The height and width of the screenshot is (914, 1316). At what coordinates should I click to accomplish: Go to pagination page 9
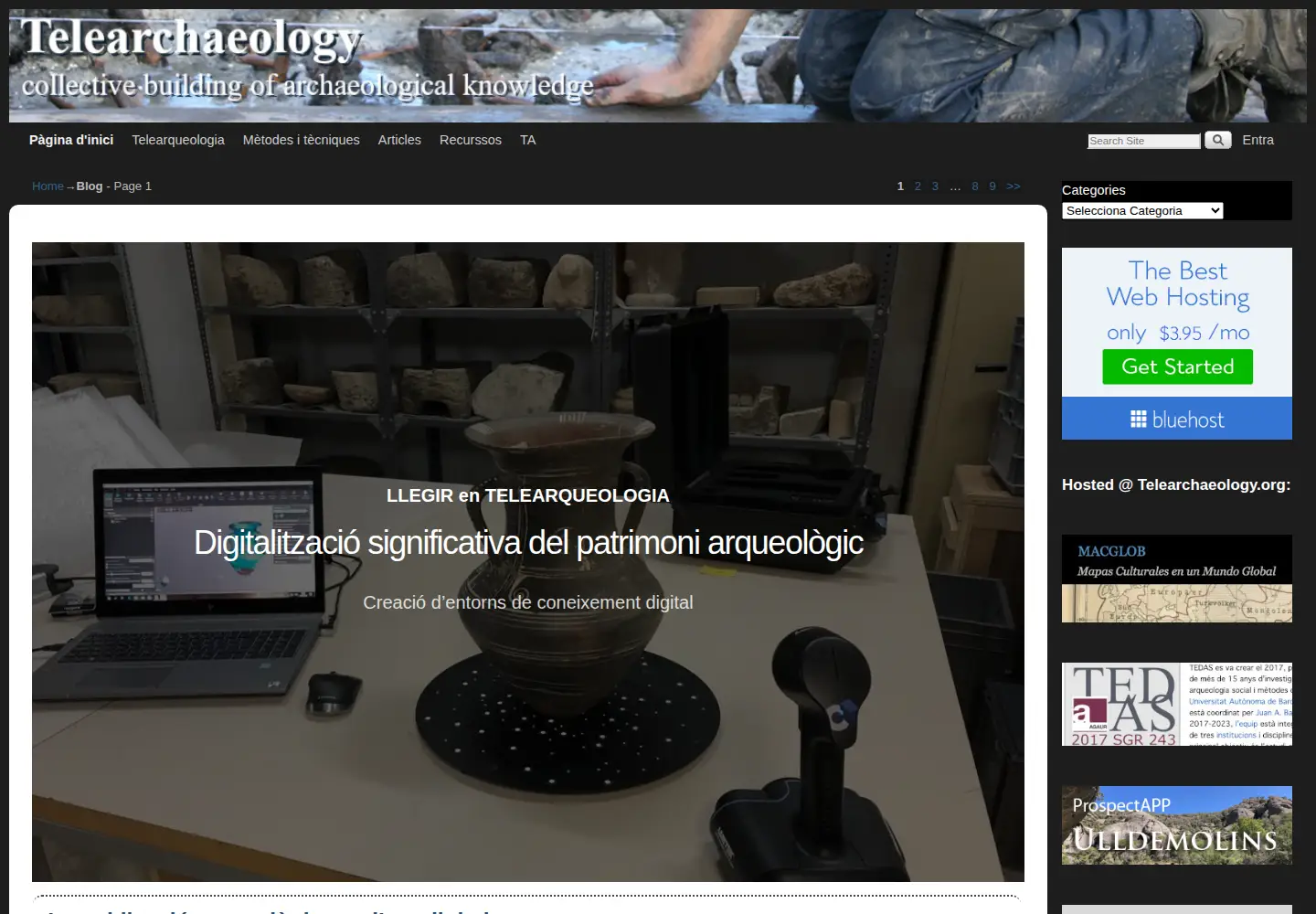992,186
